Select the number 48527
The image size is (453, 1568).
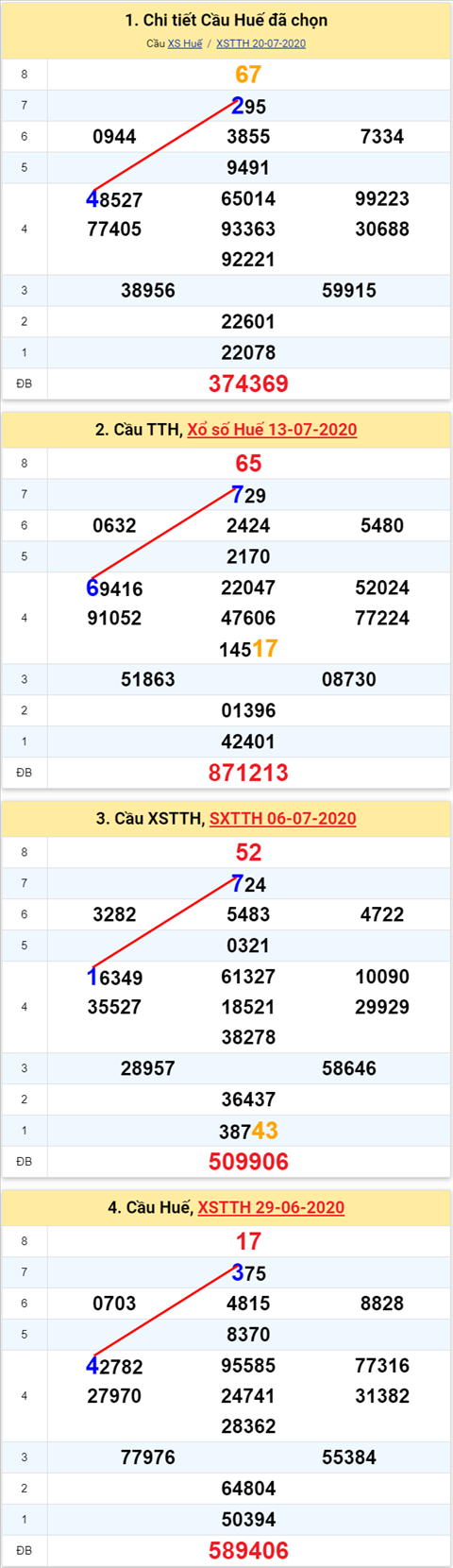coord(114,199)
